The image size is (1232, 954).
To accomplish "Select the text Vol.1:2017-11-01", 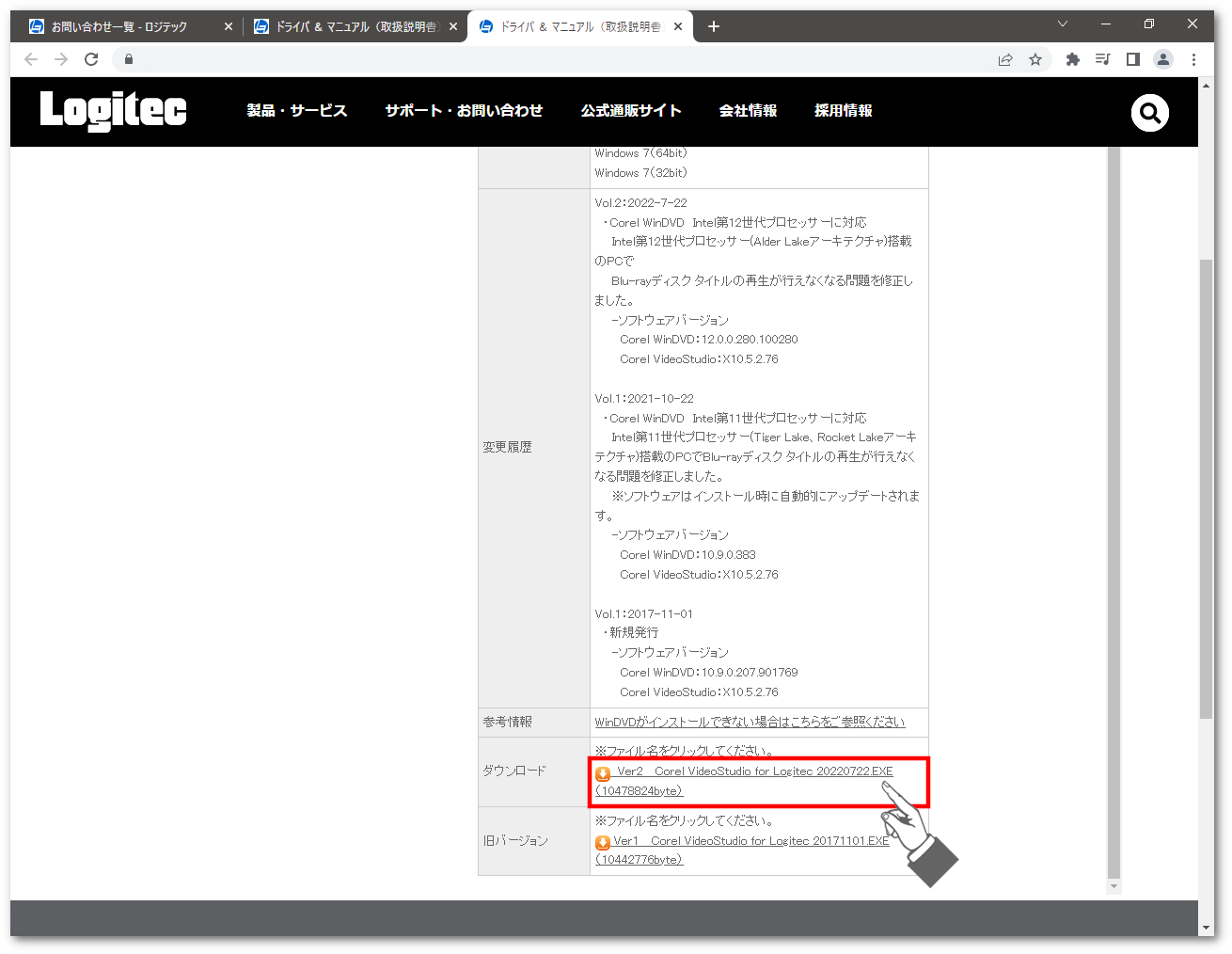I will 643,613.
